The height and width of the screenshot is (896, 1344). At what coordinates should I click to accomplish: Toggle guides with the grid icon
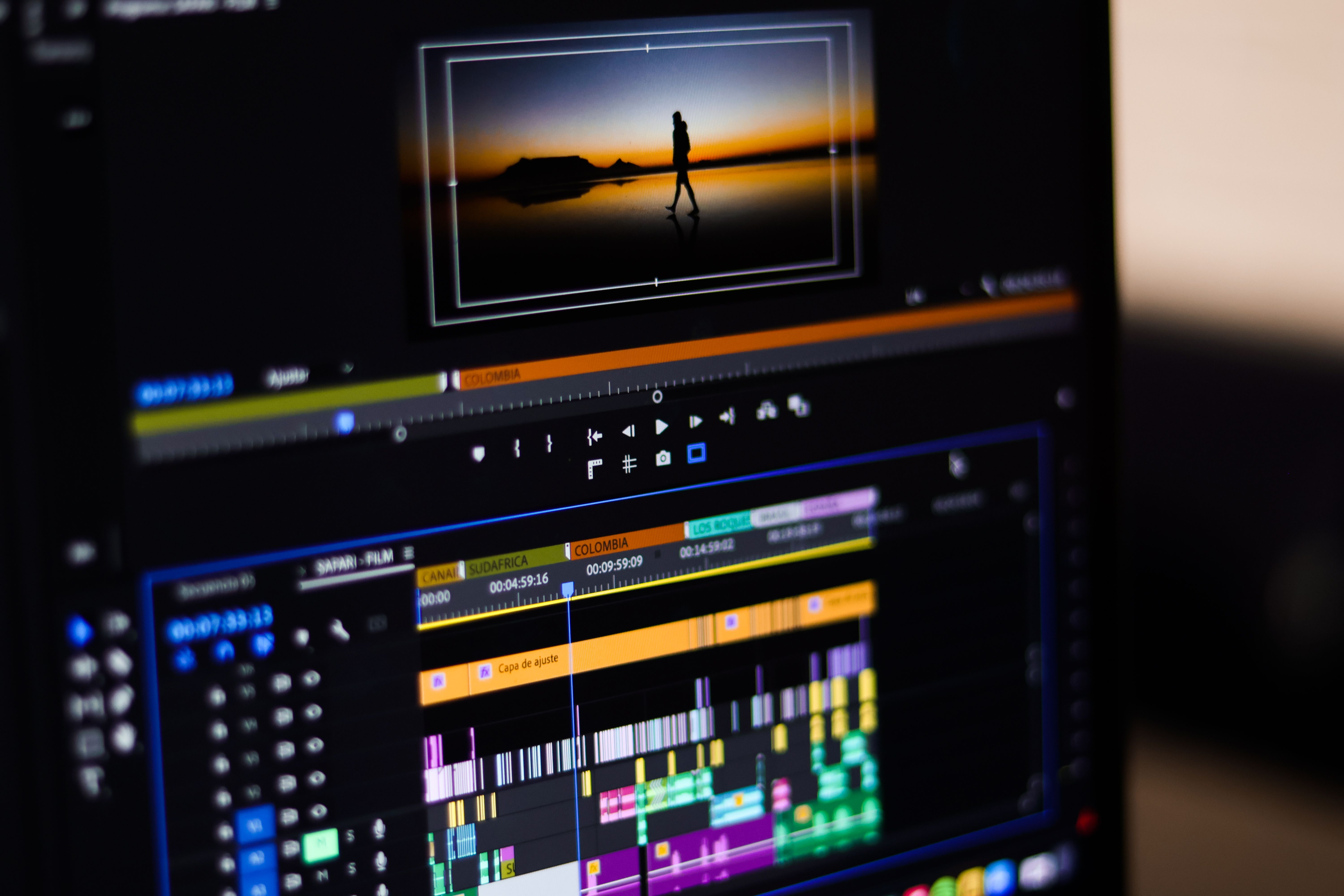[629, 463]
